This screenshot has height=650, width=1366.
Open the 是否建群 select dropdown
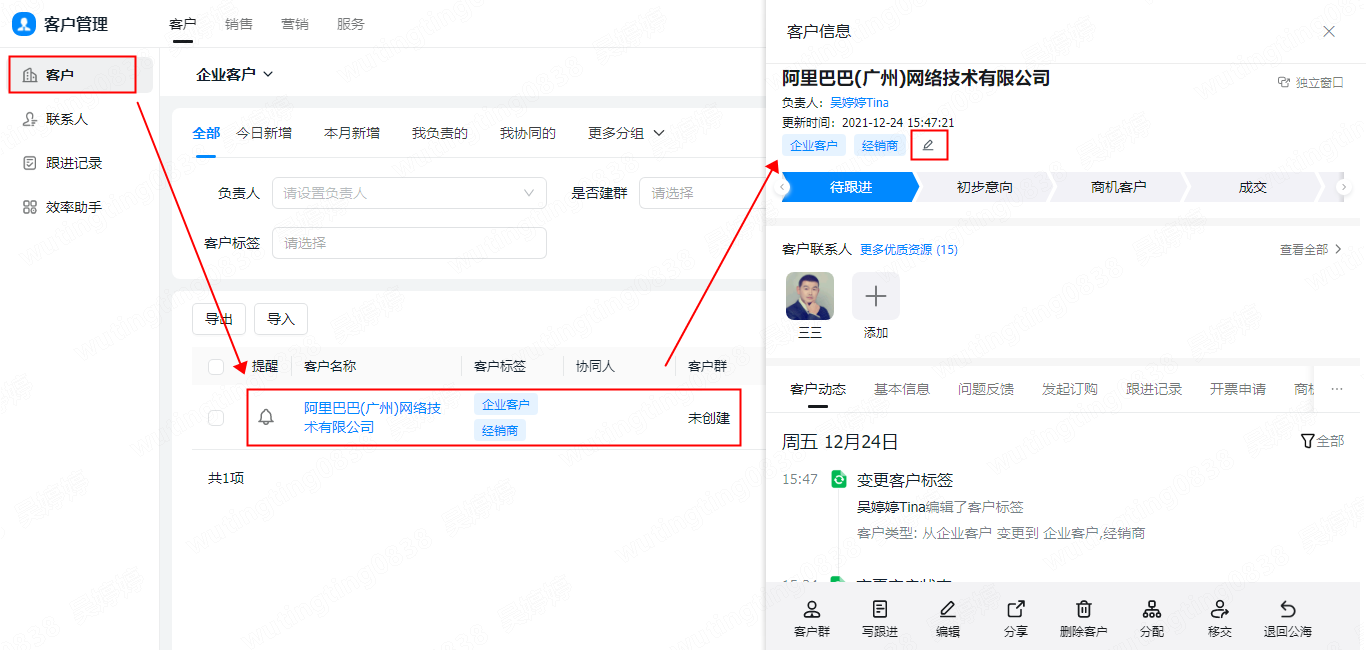click(x=701, y=193)
